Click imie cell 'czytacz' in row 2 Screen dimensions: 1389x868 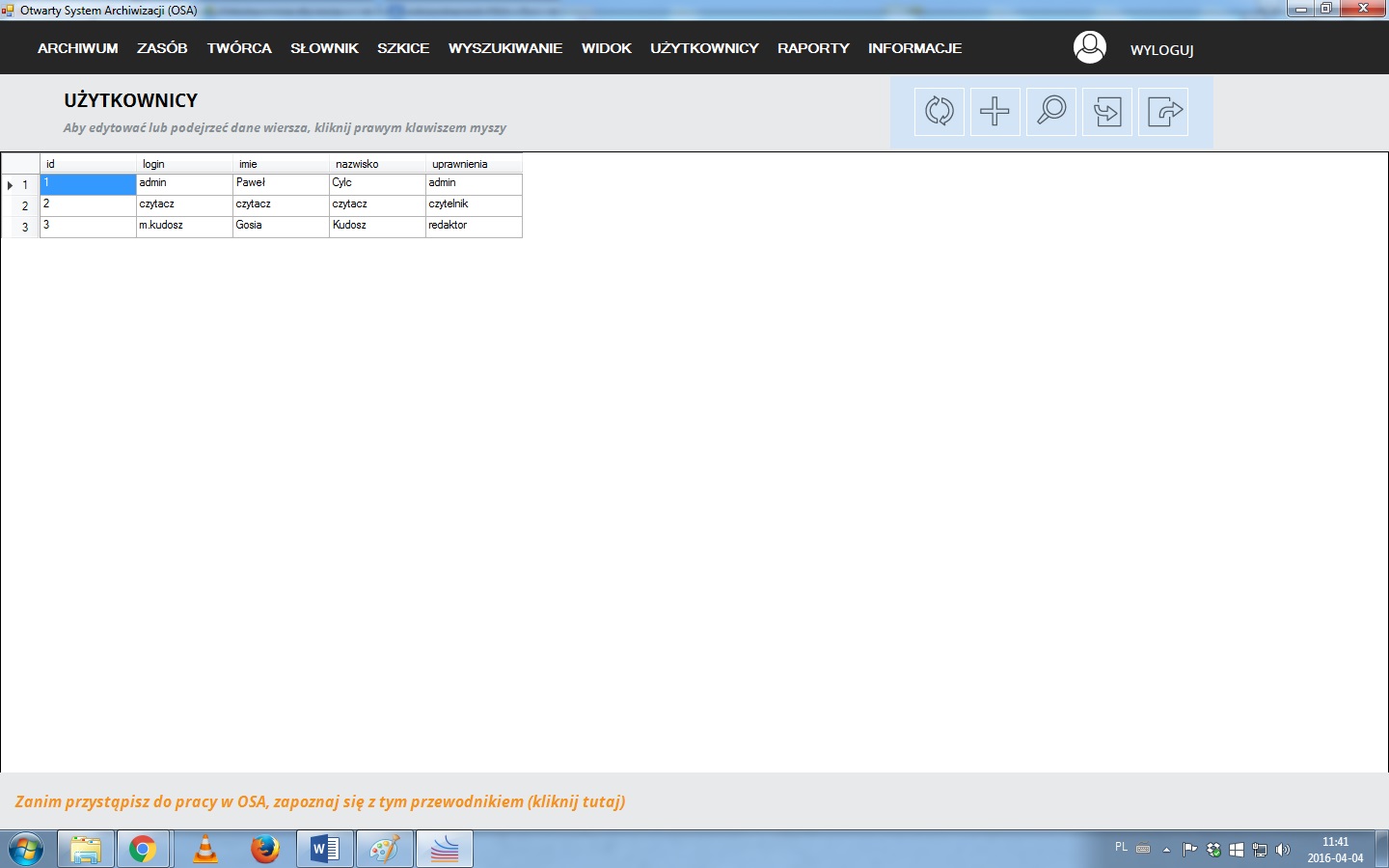point(281,205)
